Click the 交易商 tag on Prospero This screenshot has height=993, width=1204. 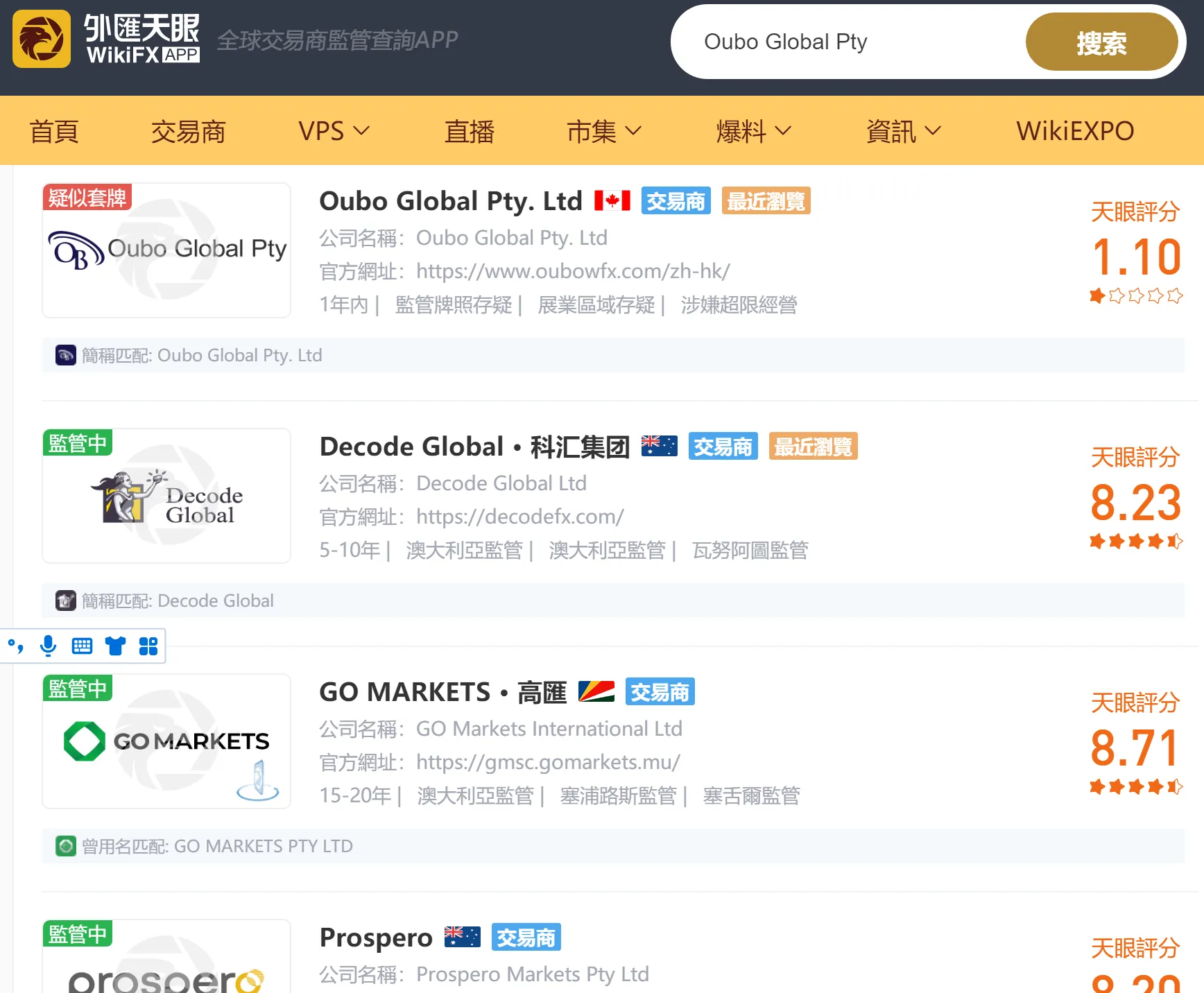click(x=526, y=938)
